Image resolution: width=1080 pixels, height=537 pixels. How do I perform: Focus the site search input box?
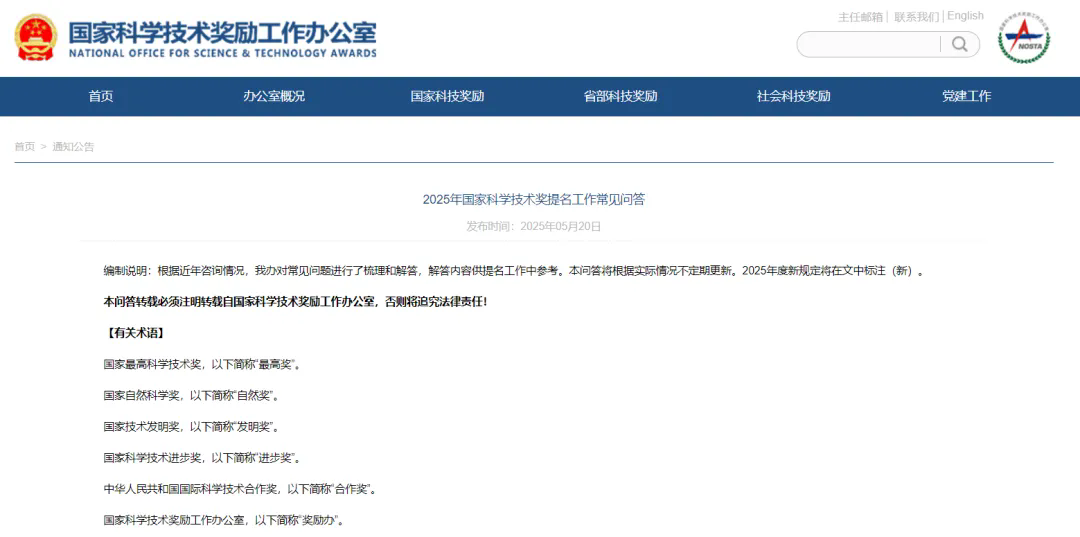[868, 44]
